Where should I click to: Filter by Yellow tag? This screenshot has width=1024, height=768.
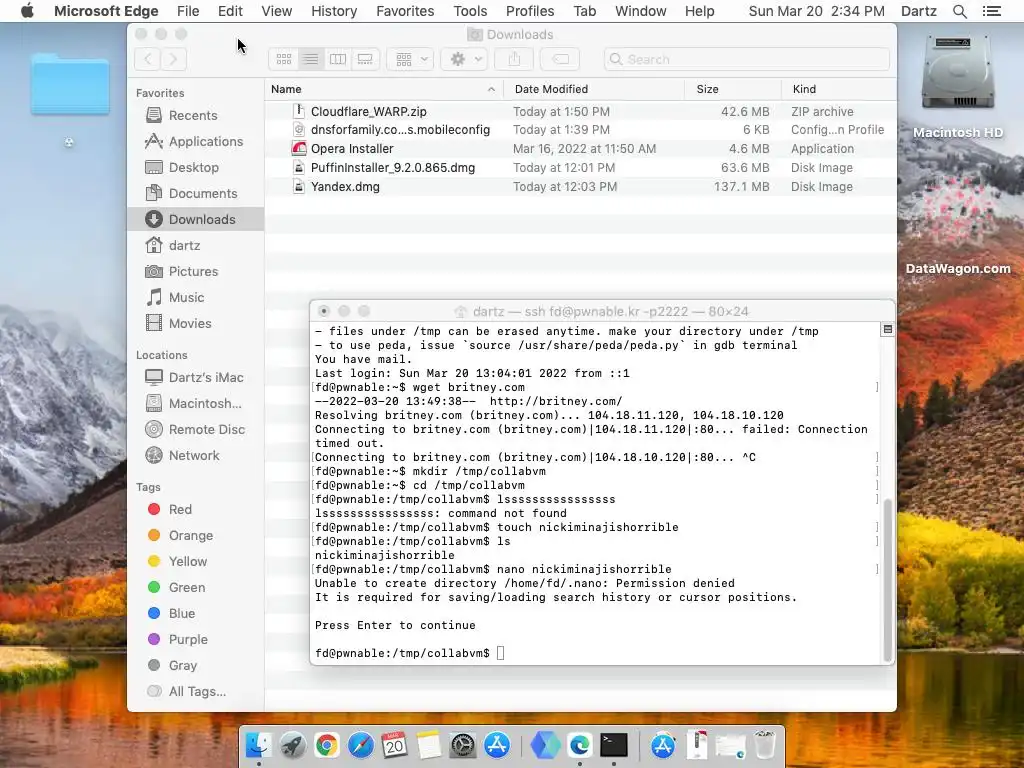195,562
